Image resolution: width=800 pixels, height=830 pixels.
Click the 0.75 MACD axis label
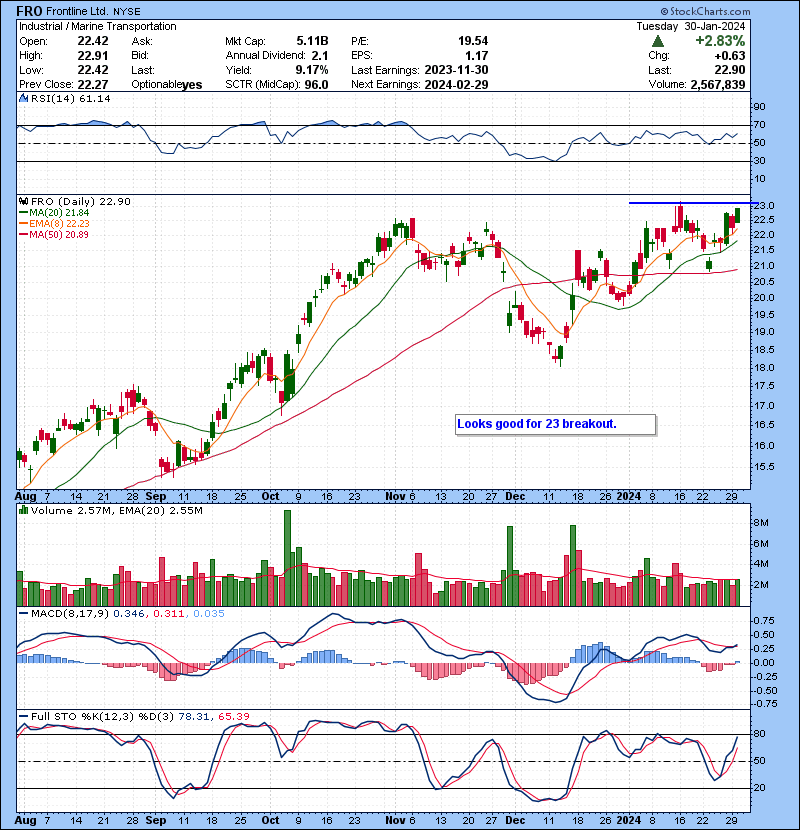pyautogui.click(x=765, y=620)
